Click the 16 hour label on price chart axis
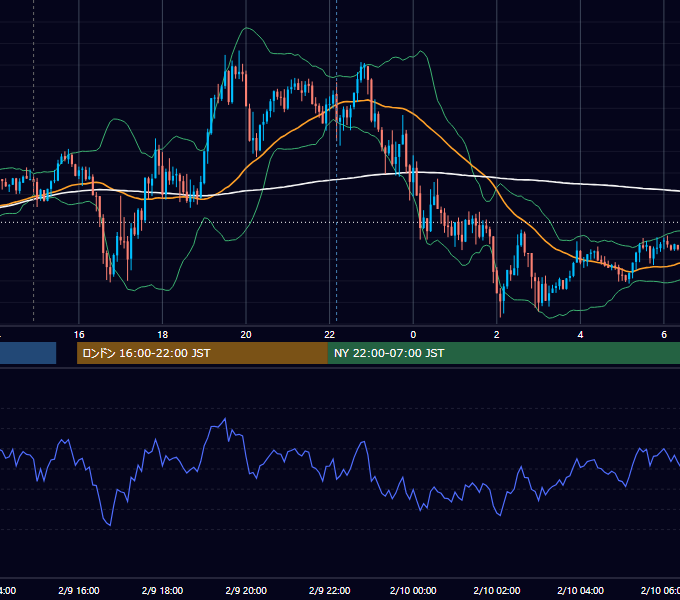Image resolution: width=680 pixels, height=600 pixels. tap(79, 335)
